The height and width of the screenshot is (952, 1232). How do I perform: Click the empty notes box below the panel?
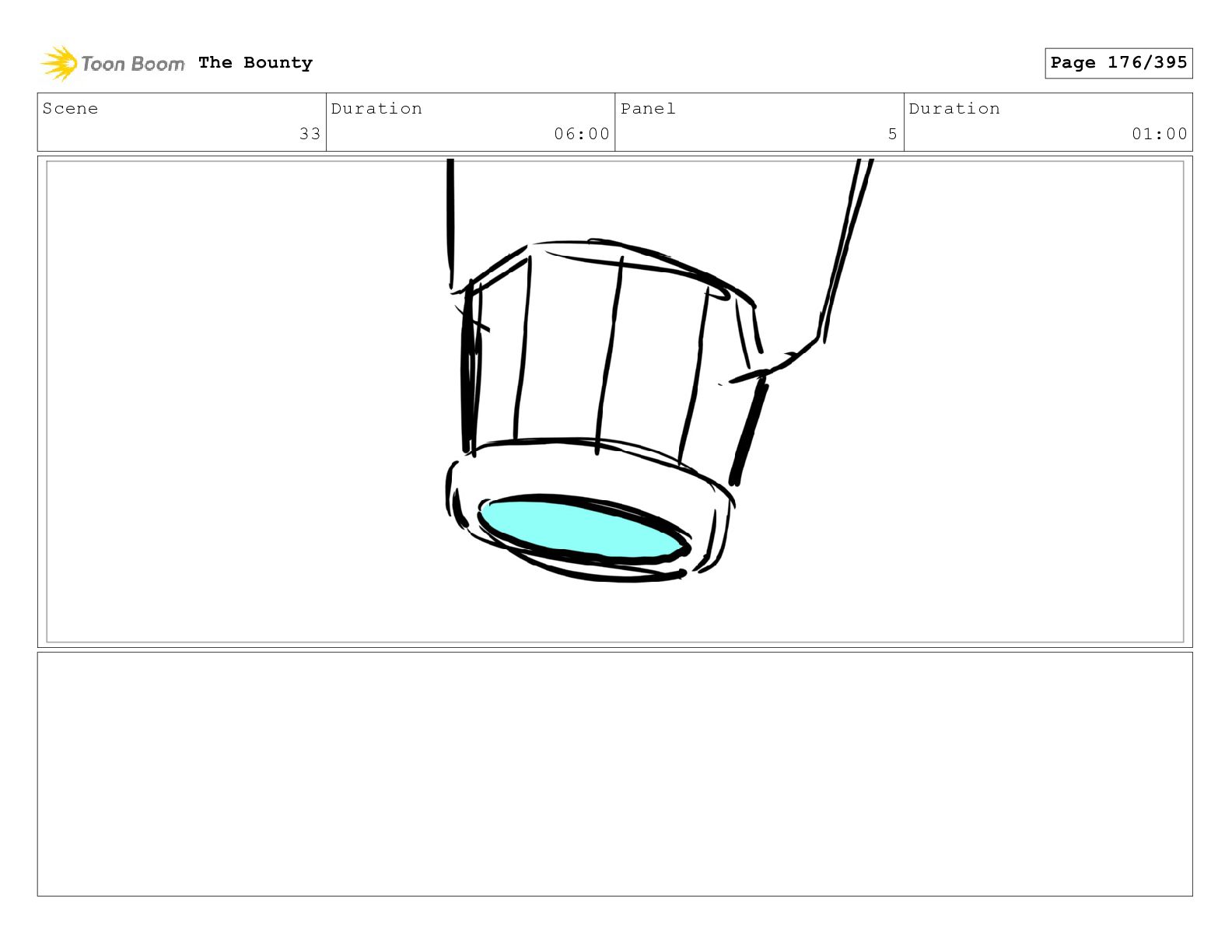614,774
